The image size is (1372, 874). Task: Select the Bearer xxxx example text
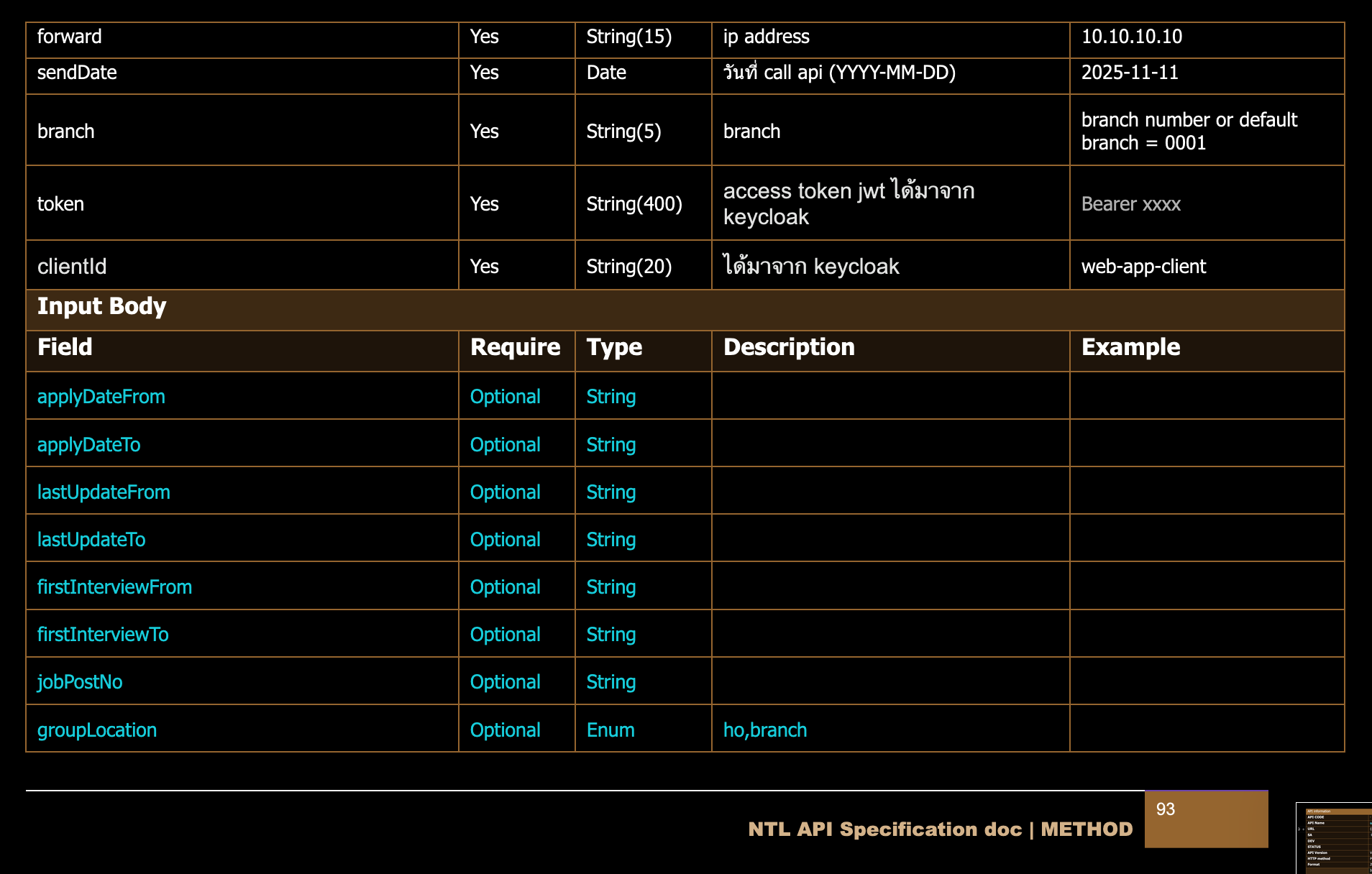coord(1130,204)
